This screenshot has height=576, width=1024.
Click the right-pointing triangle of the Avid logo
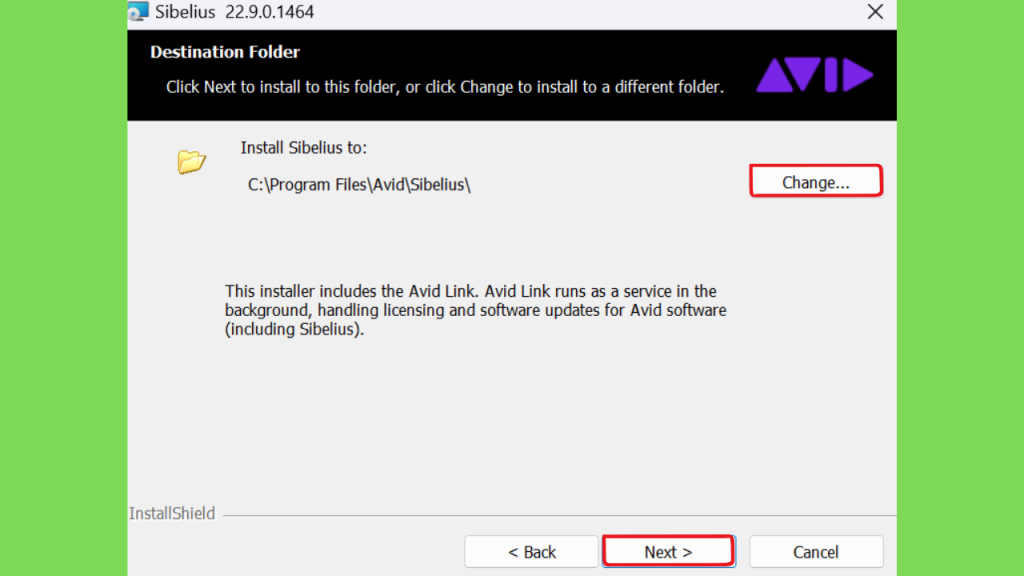(858, 74)
